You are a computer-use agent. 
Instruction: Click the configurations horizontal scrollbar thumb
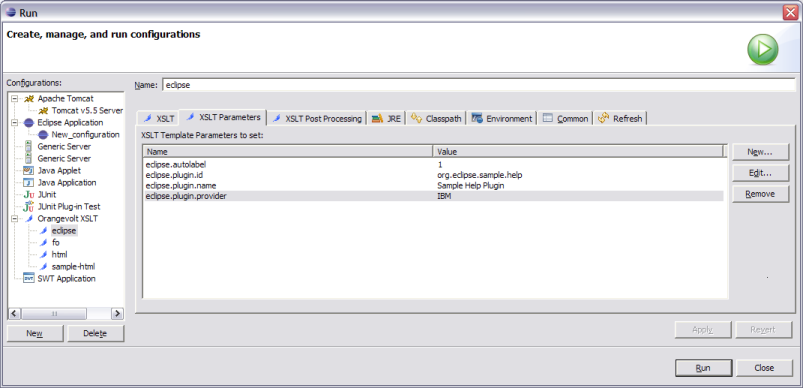[54, 313]
